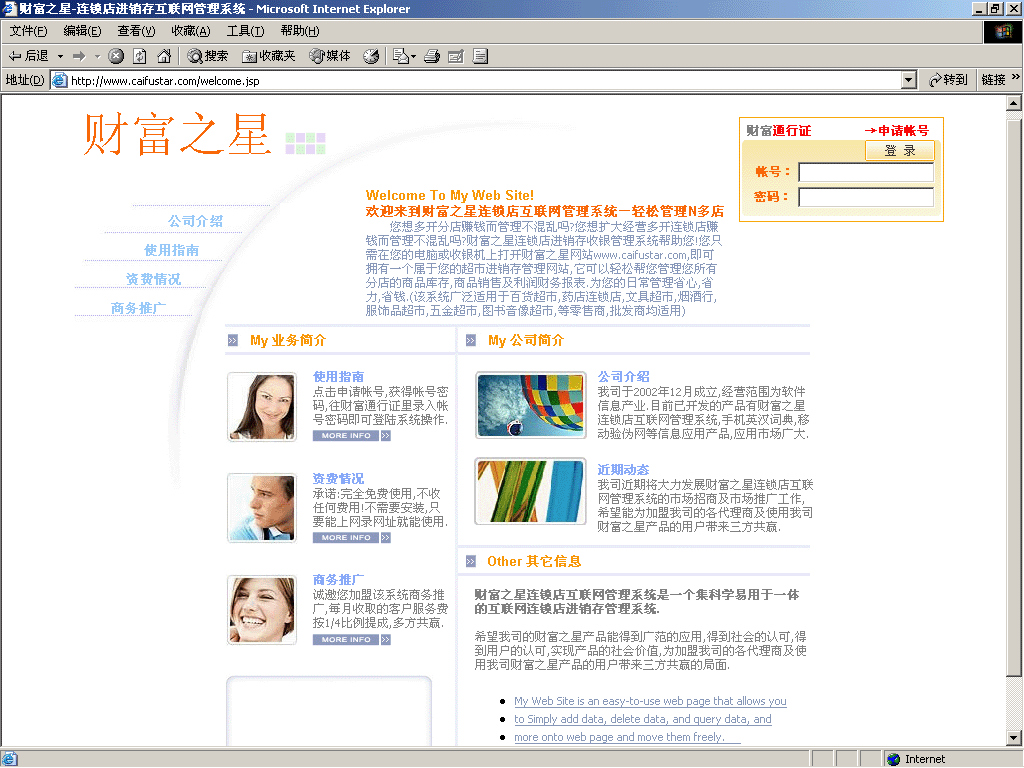Screen dimensions: 1024x768
Task: Click the Print toolbar icon
Action: click(432, 56)
